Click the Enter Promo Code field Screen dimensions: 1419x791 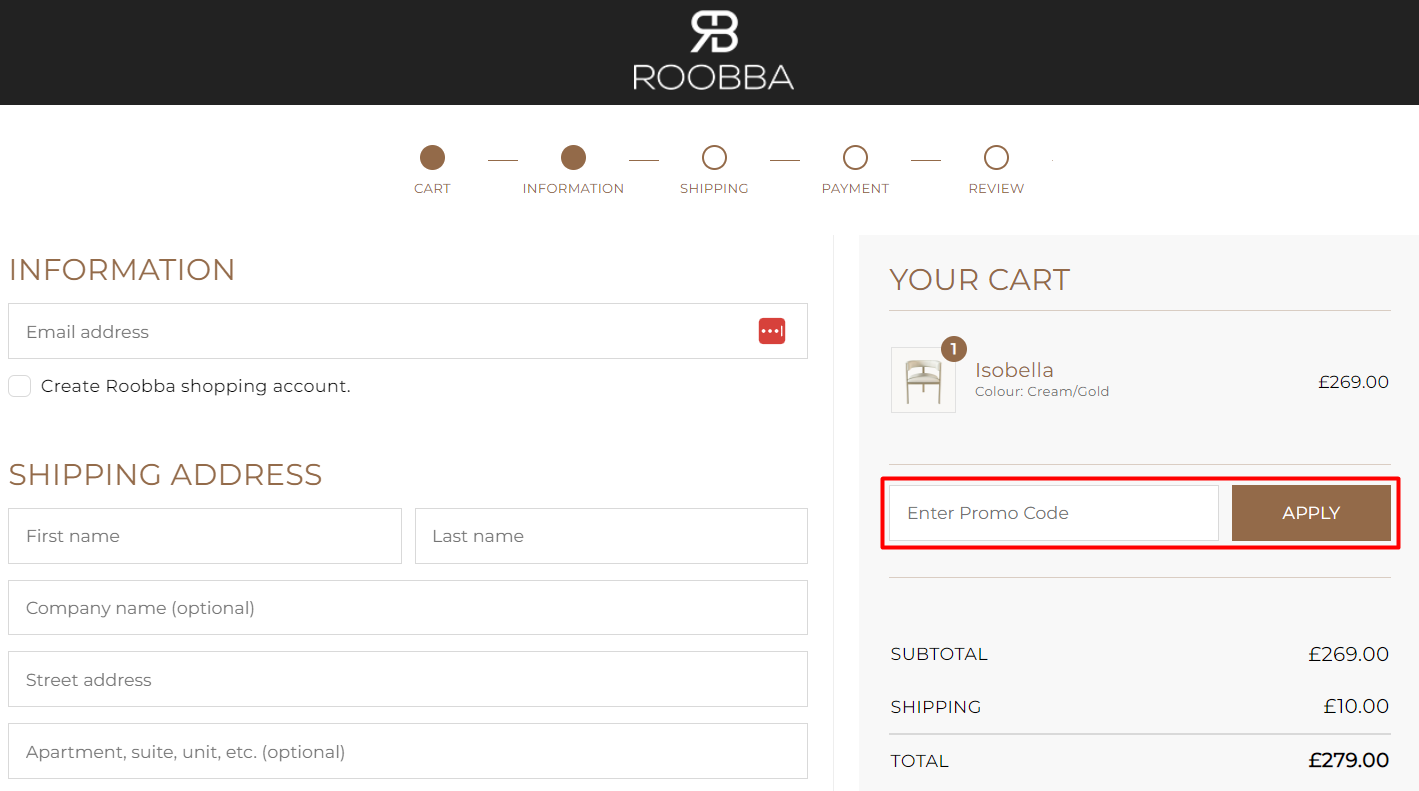(1054, 513)
